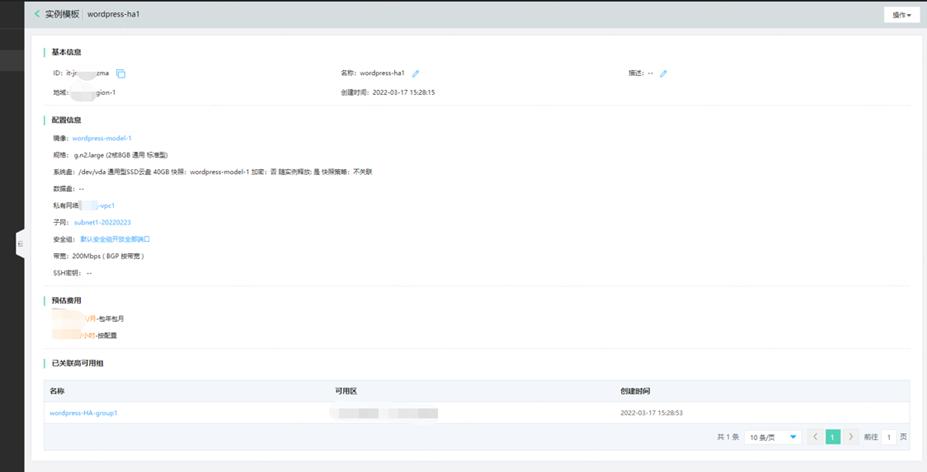Screen dimensions: 927x472
Task: Focus the 前往 page number input
Action: (889, 437)
